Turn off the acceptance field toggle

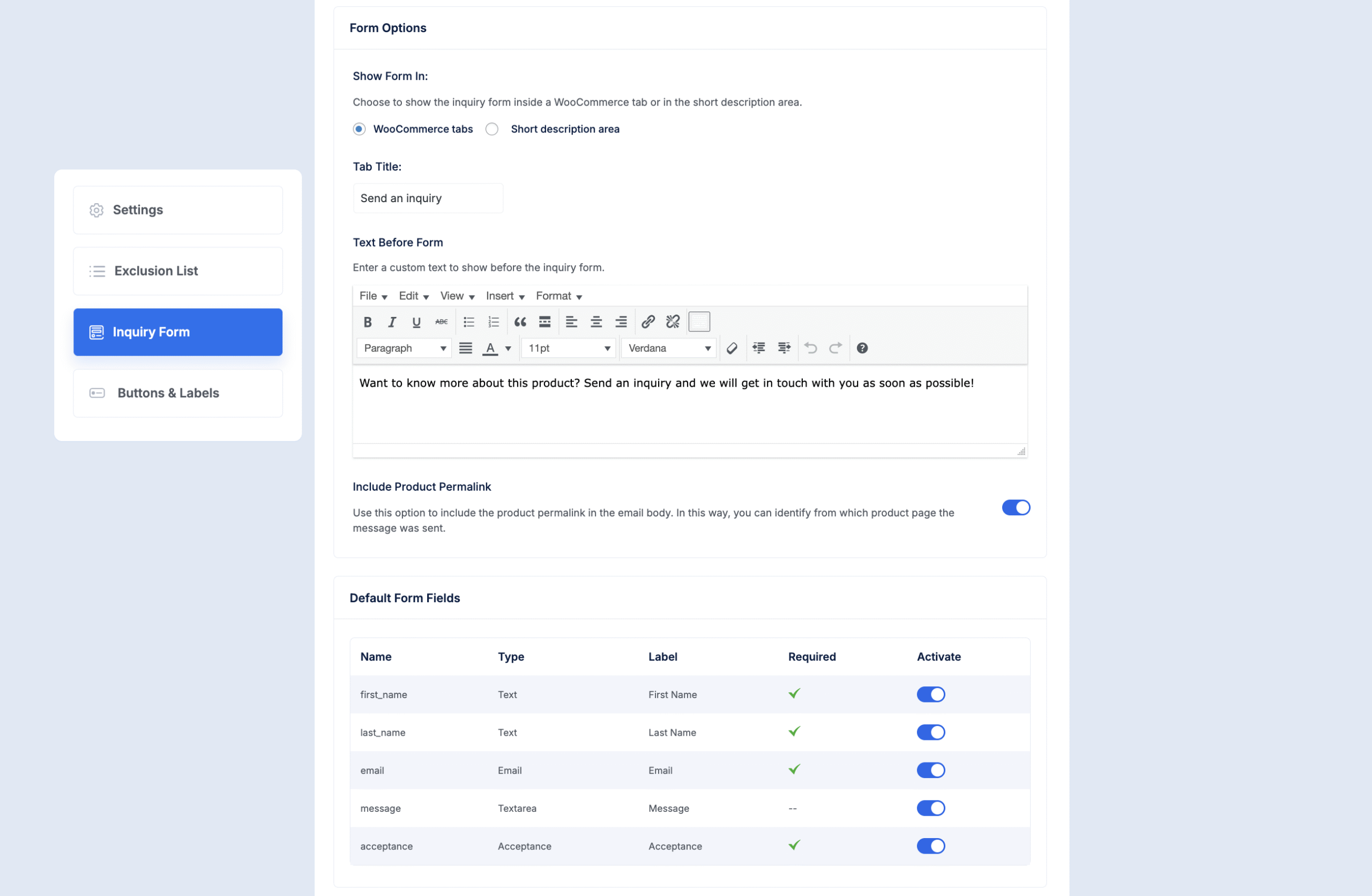[930, 846]
